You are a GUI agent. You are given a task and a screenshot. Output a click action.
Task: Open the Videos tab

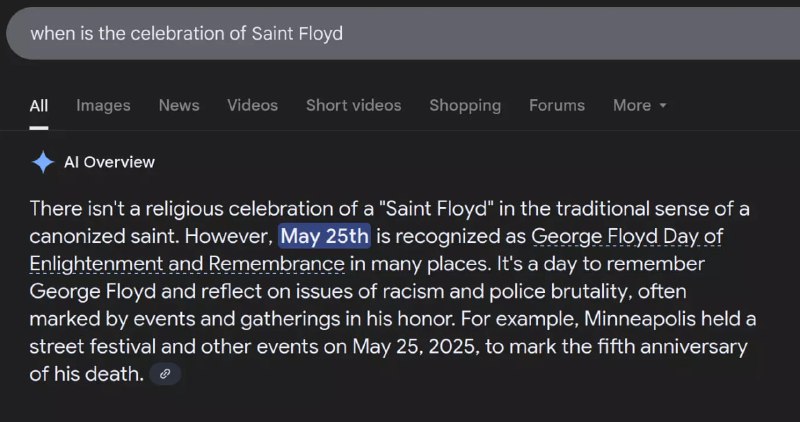pyautogui.click(x=252, y=106)
